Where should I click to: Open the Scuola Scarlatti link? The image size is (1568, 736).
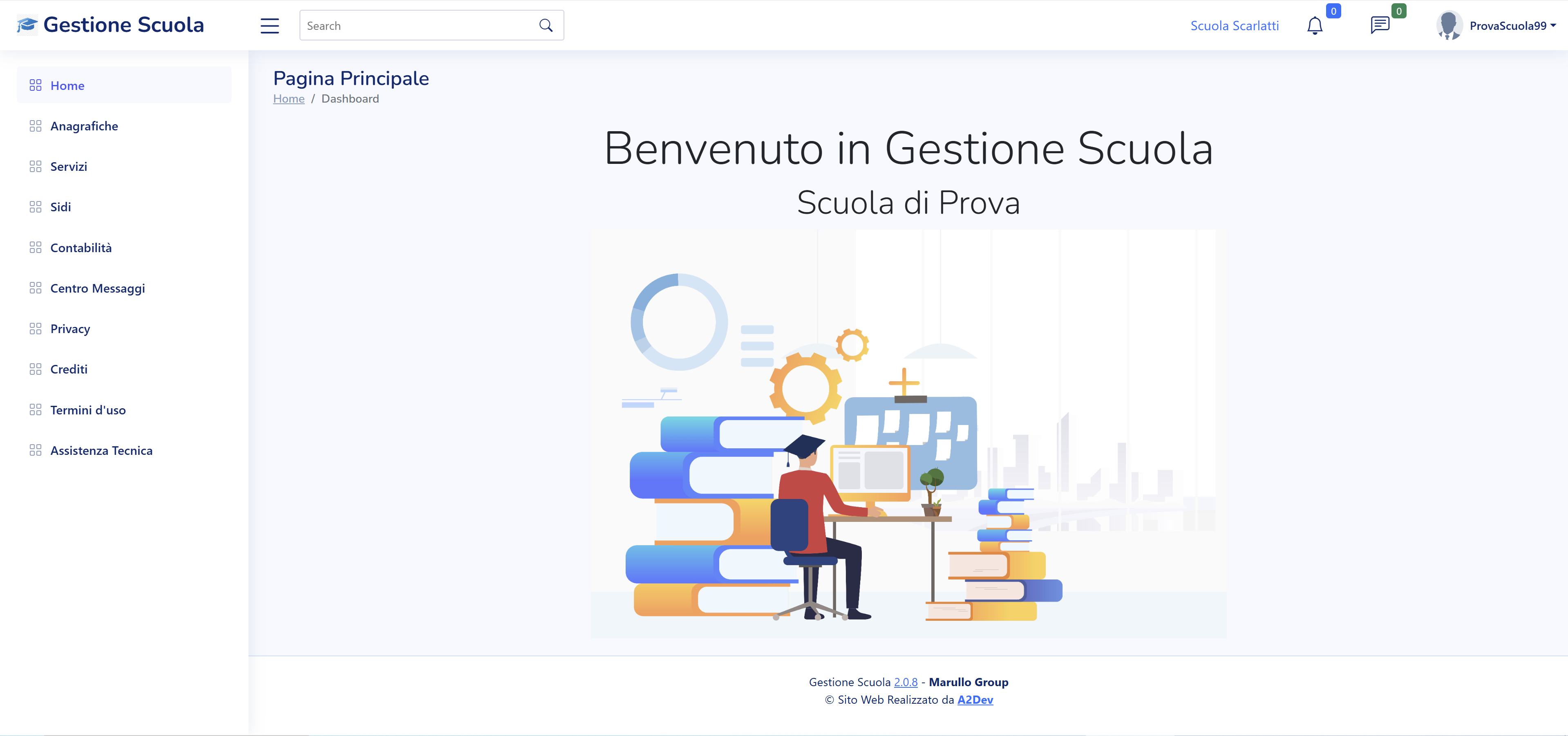pyautogui.click(x=1235, y=25)
